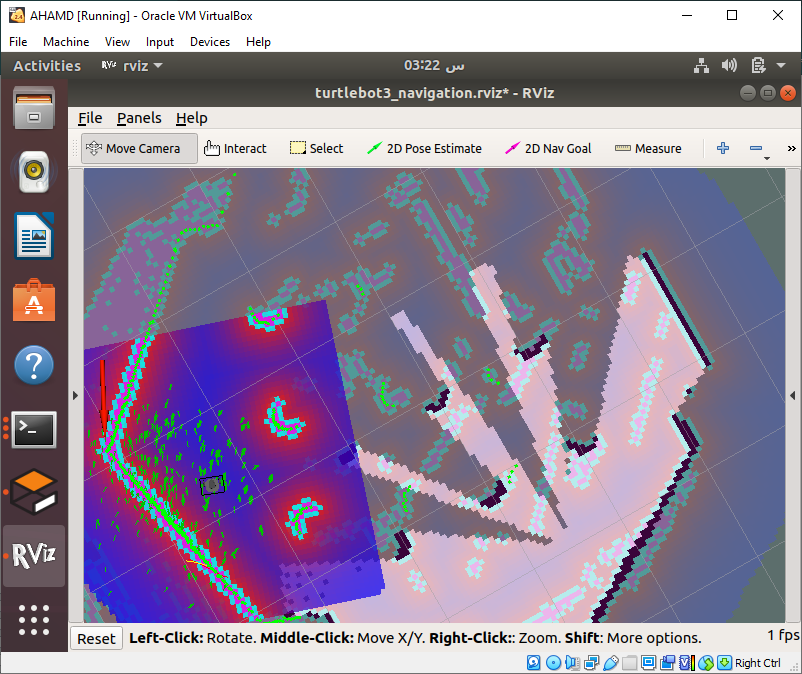Click VirtualBox USB devices status icon
Viewport: 802px width, 674px height.
coord(611,663)
